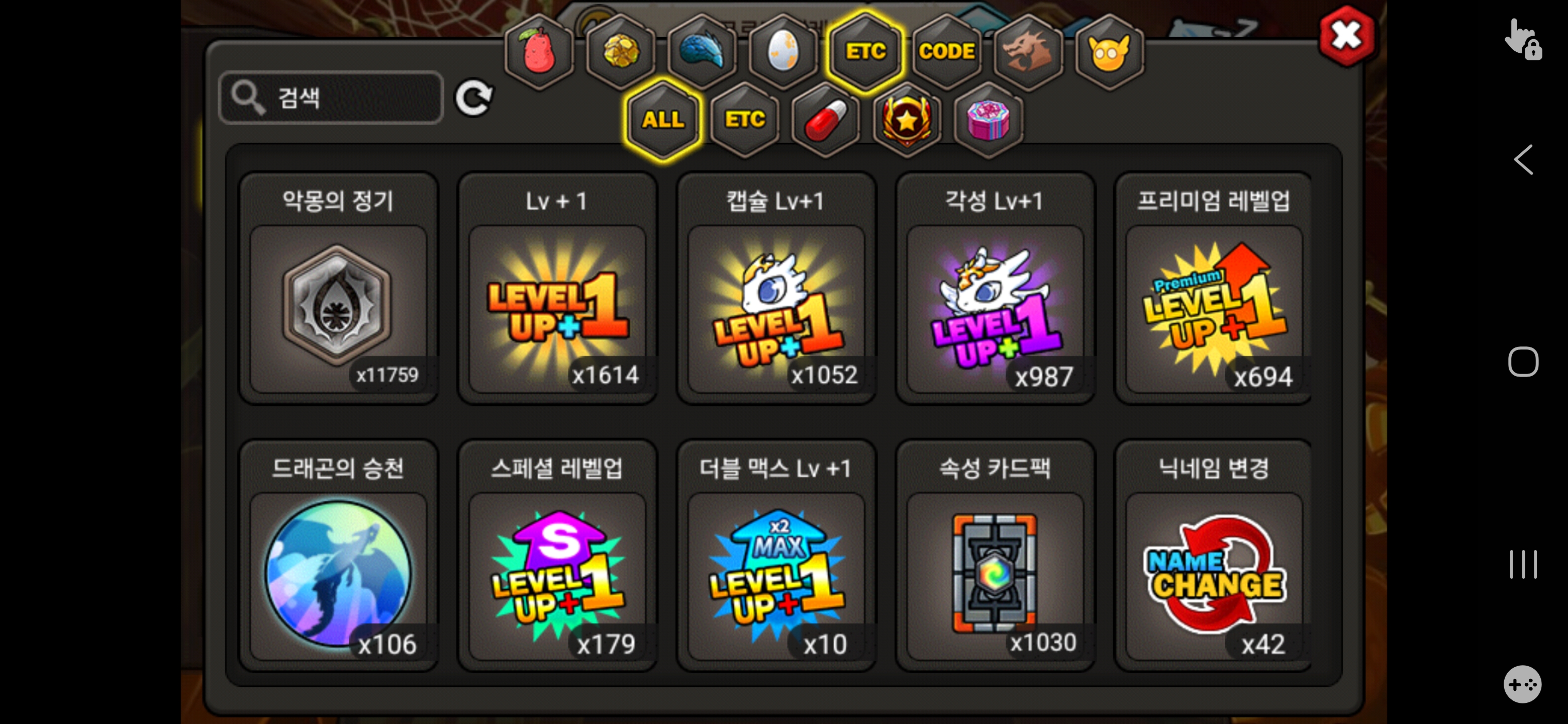The height and width of the screenshot is (724, 1568).
Task: Open the yellow horned mask category icon
Action: 1109,51
